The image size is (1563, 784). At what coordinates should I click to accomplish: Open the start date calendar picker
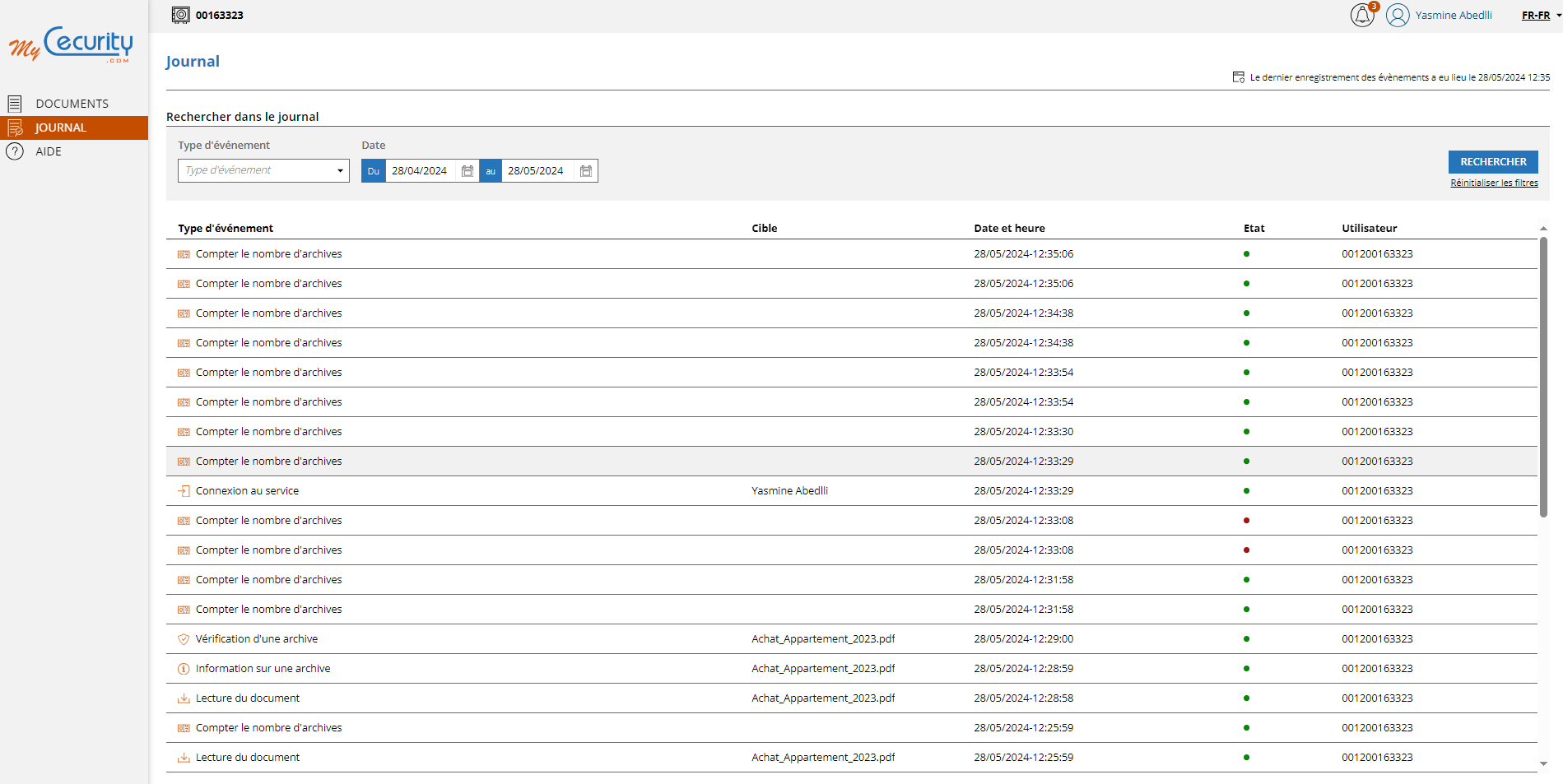[468, 171]
